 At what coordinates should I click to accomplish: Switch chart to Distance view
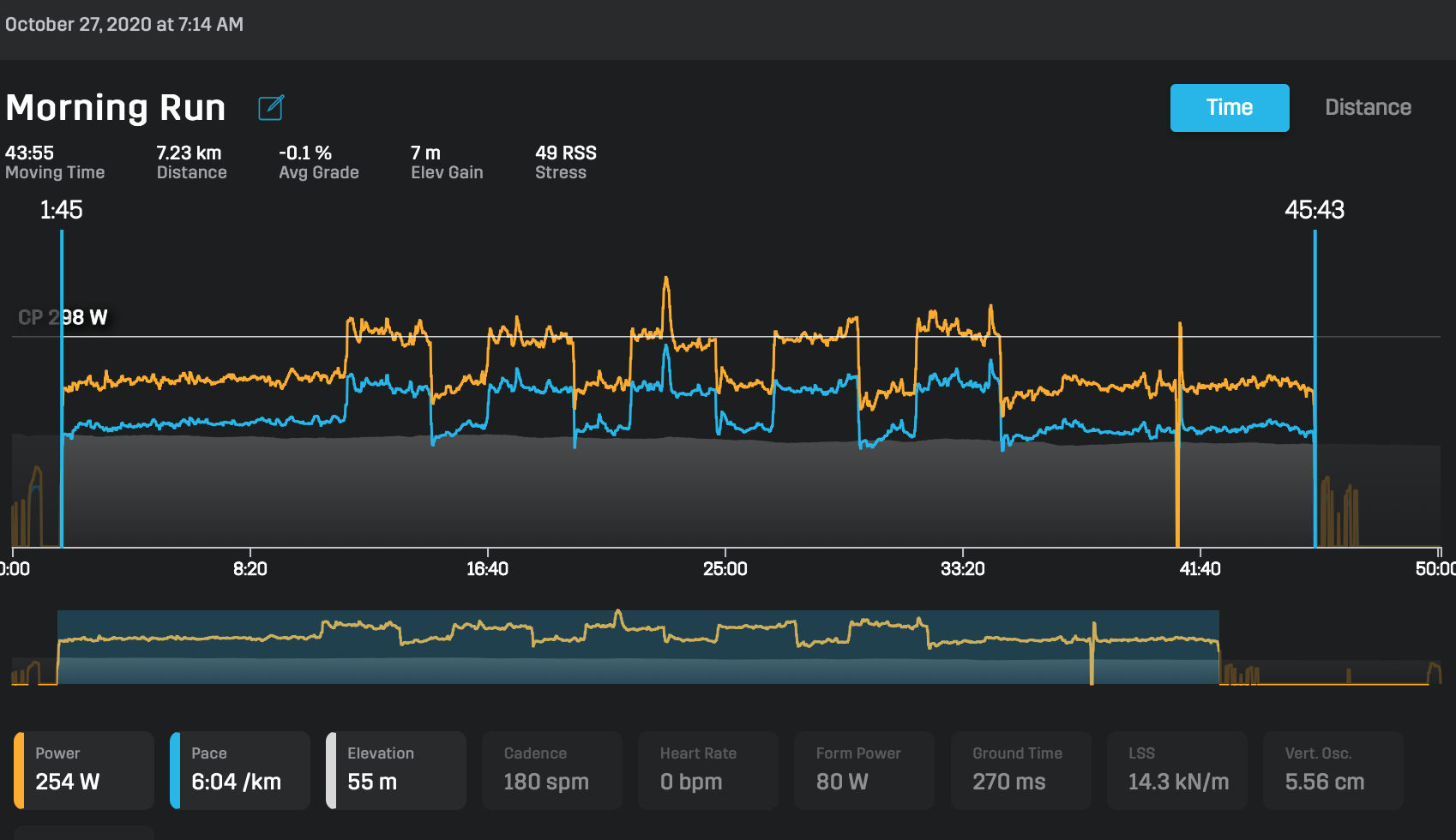click(x=1367, y=108)
